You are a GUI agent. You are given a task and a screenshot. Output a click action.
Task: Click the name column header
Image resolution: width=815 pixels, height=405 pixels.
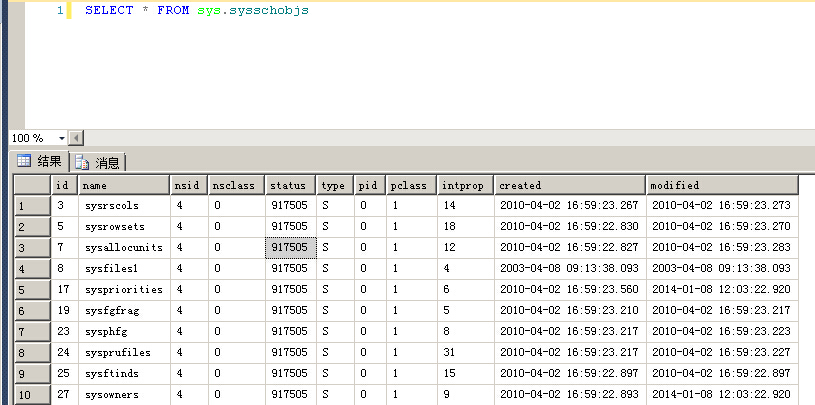coord(124,185)
